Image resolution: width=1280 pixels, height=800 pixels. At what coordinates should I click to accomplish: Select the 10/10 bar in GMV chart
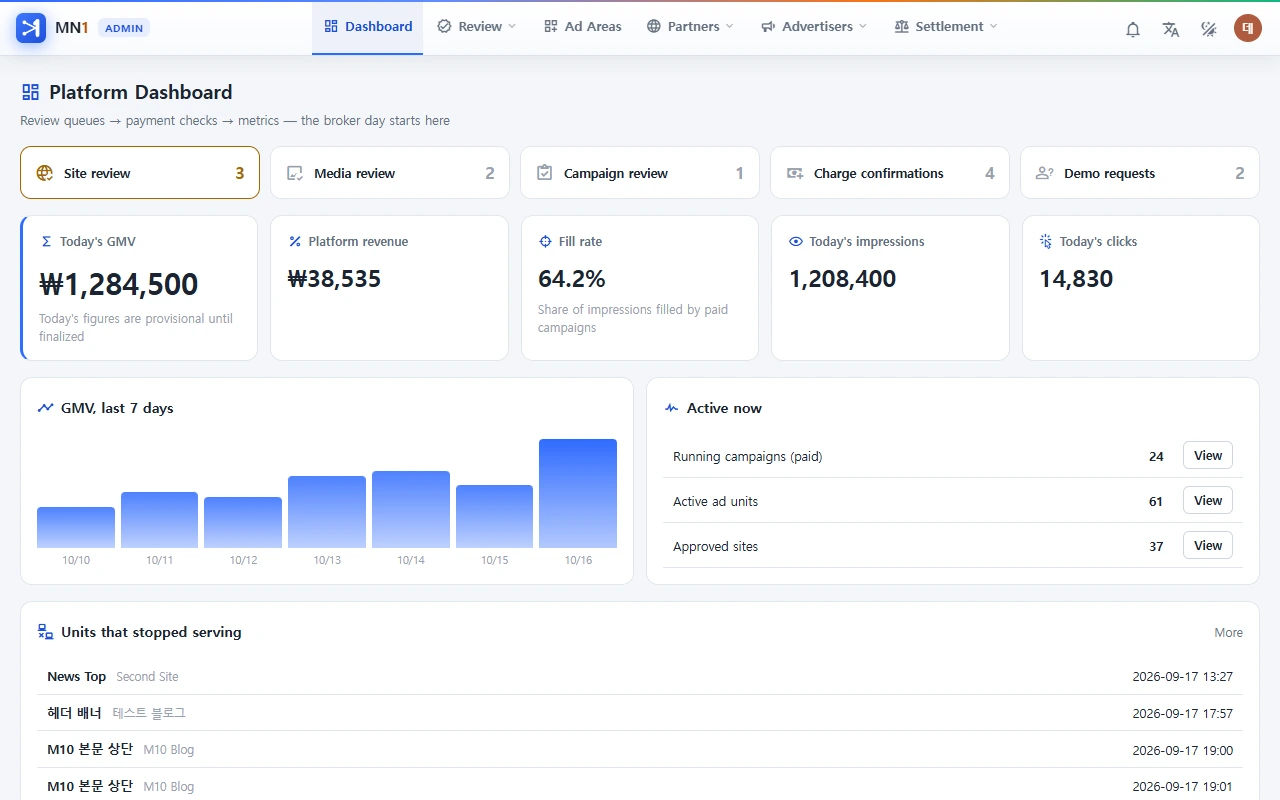coord(76,527)
